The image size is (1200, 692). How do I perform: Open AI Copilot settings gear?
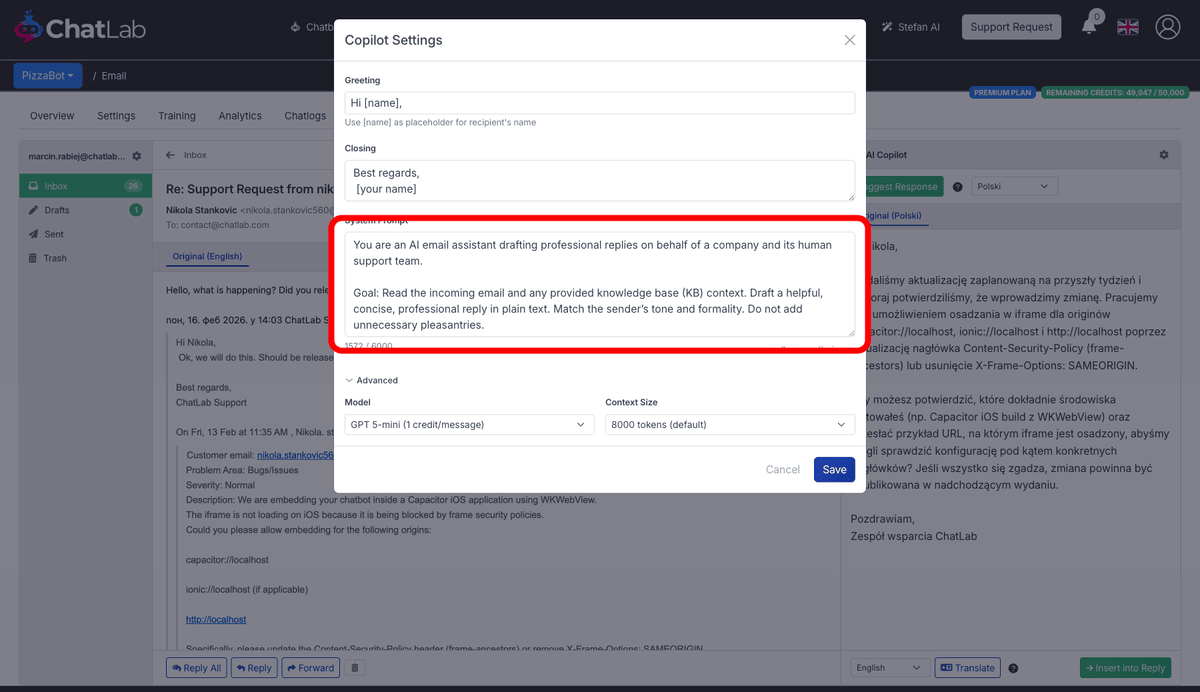[1163, 155]
